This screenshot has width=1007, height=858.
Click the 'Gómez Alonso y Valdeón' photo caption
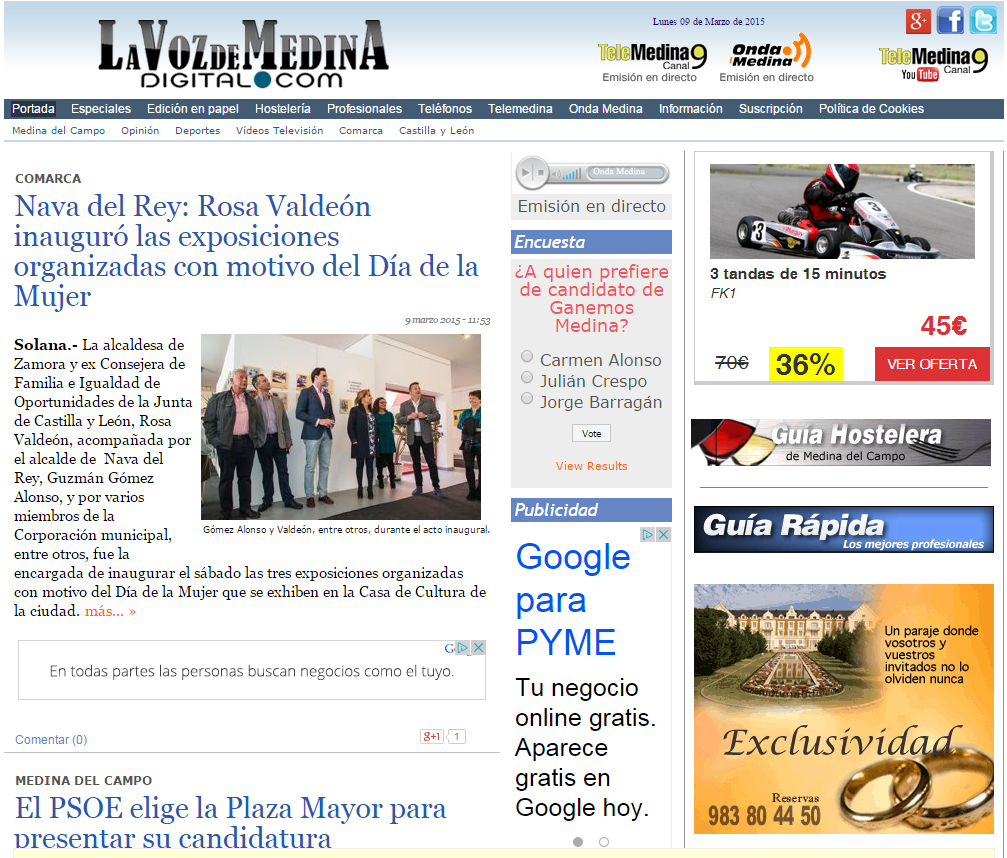point(346,530)
